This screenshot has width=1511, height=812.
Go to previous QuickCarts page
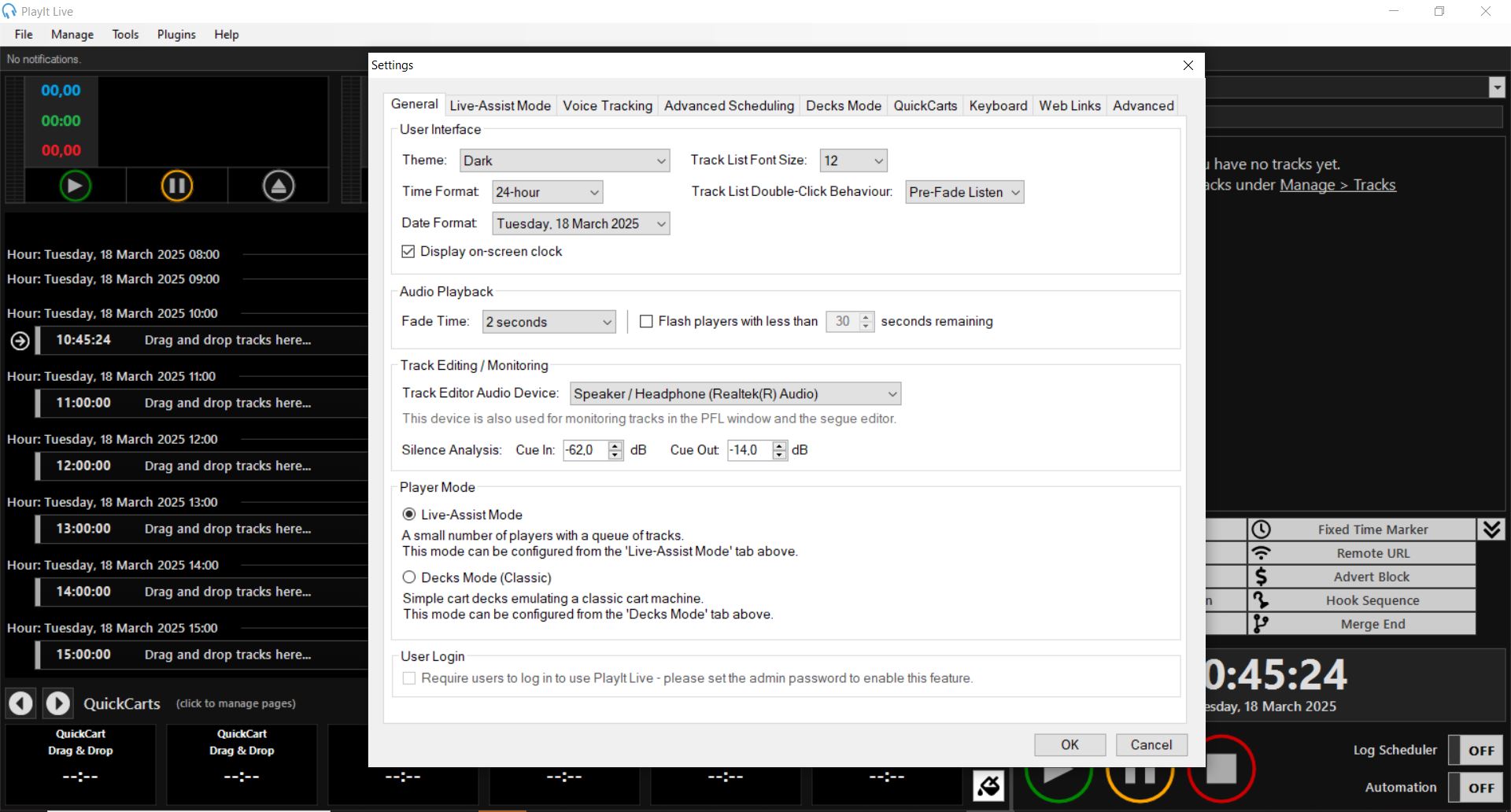[x=21, y=703]
